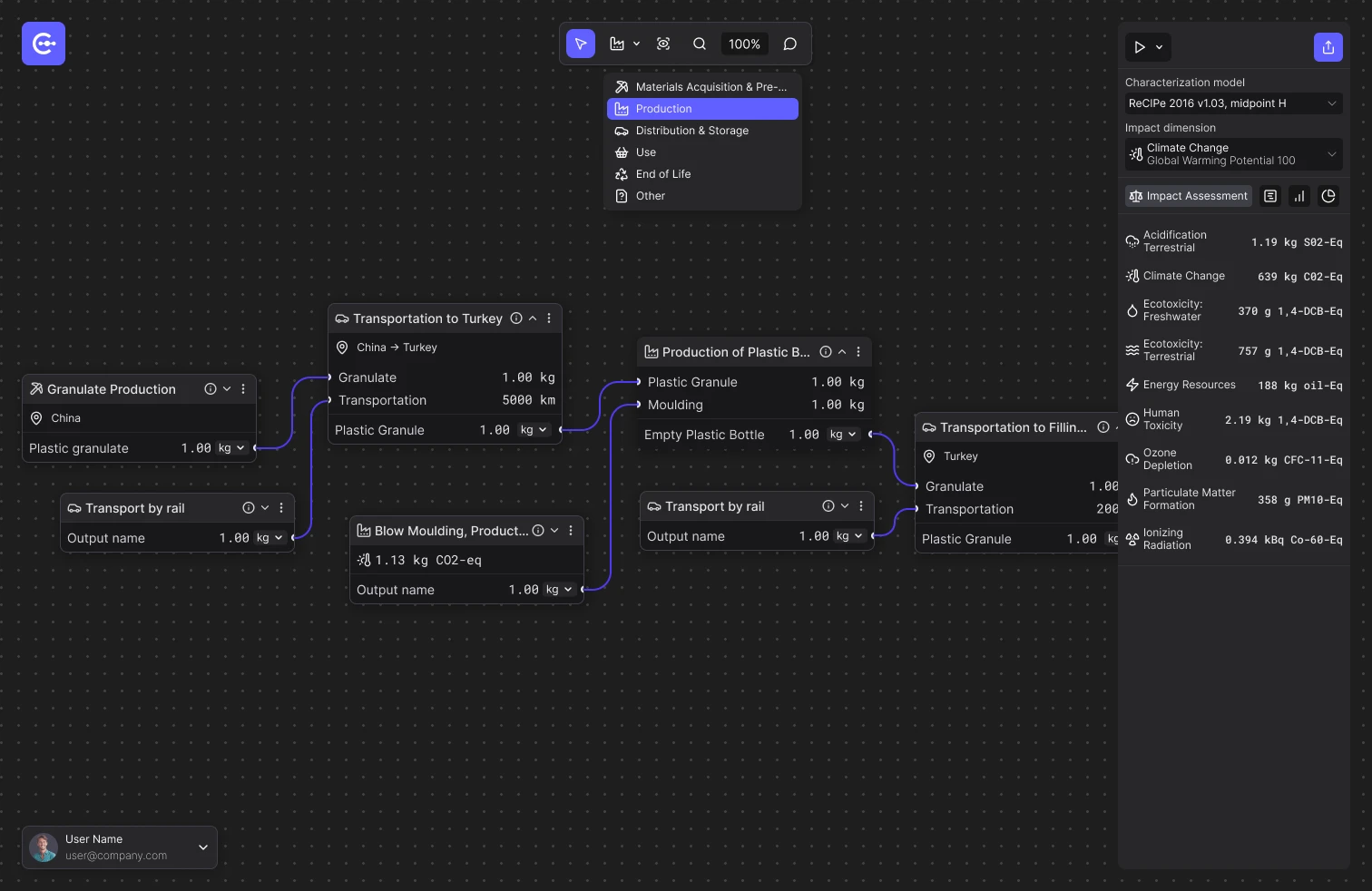Open Production of Plastic B... more options

[x=858, y=352]
